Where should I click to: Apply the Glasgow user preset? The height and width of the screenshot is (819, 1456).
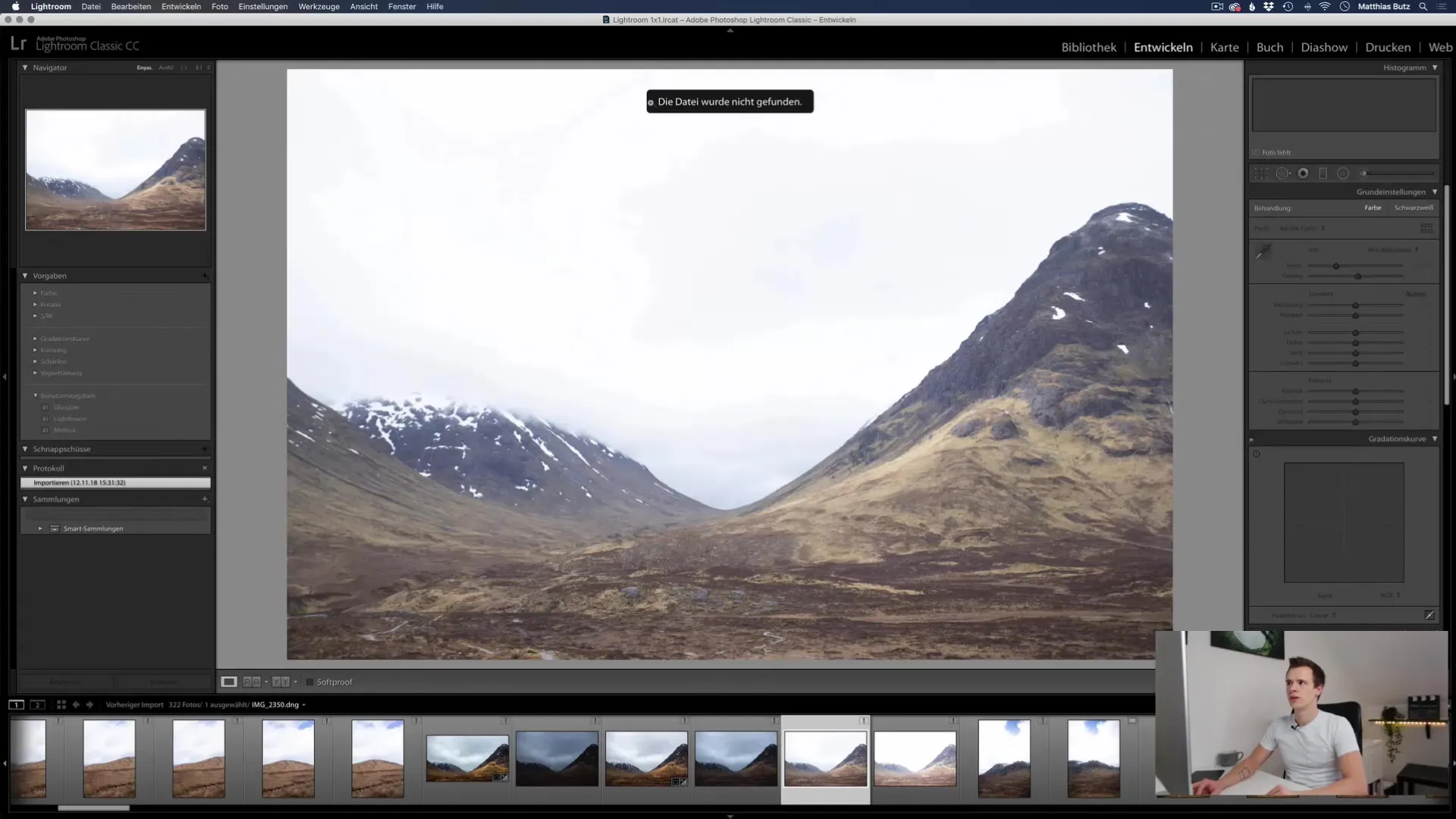pos(66,407)
